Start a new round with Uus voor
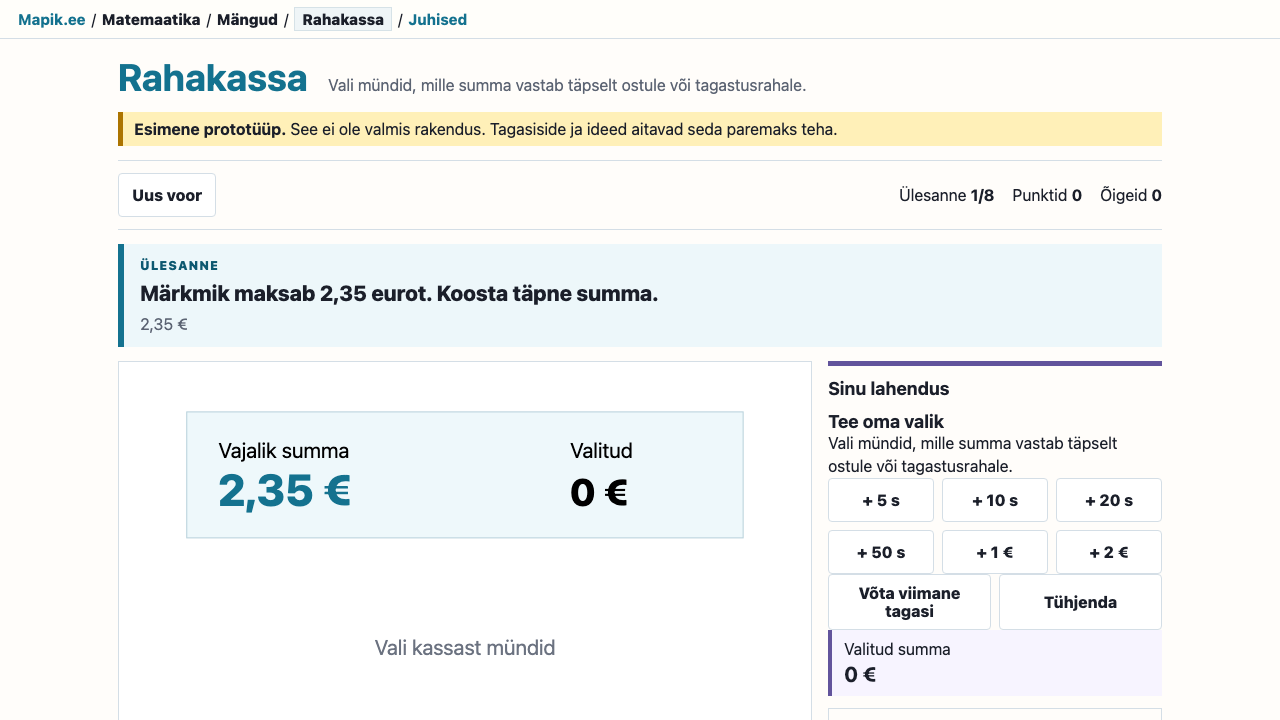1280x720 pixels. pos(167,195)
